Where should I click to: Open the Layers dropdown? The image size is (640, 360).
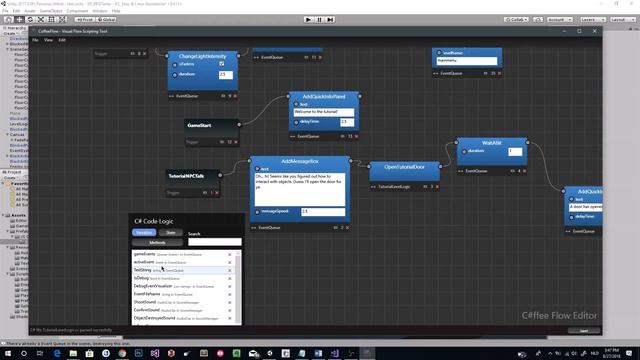592,20
